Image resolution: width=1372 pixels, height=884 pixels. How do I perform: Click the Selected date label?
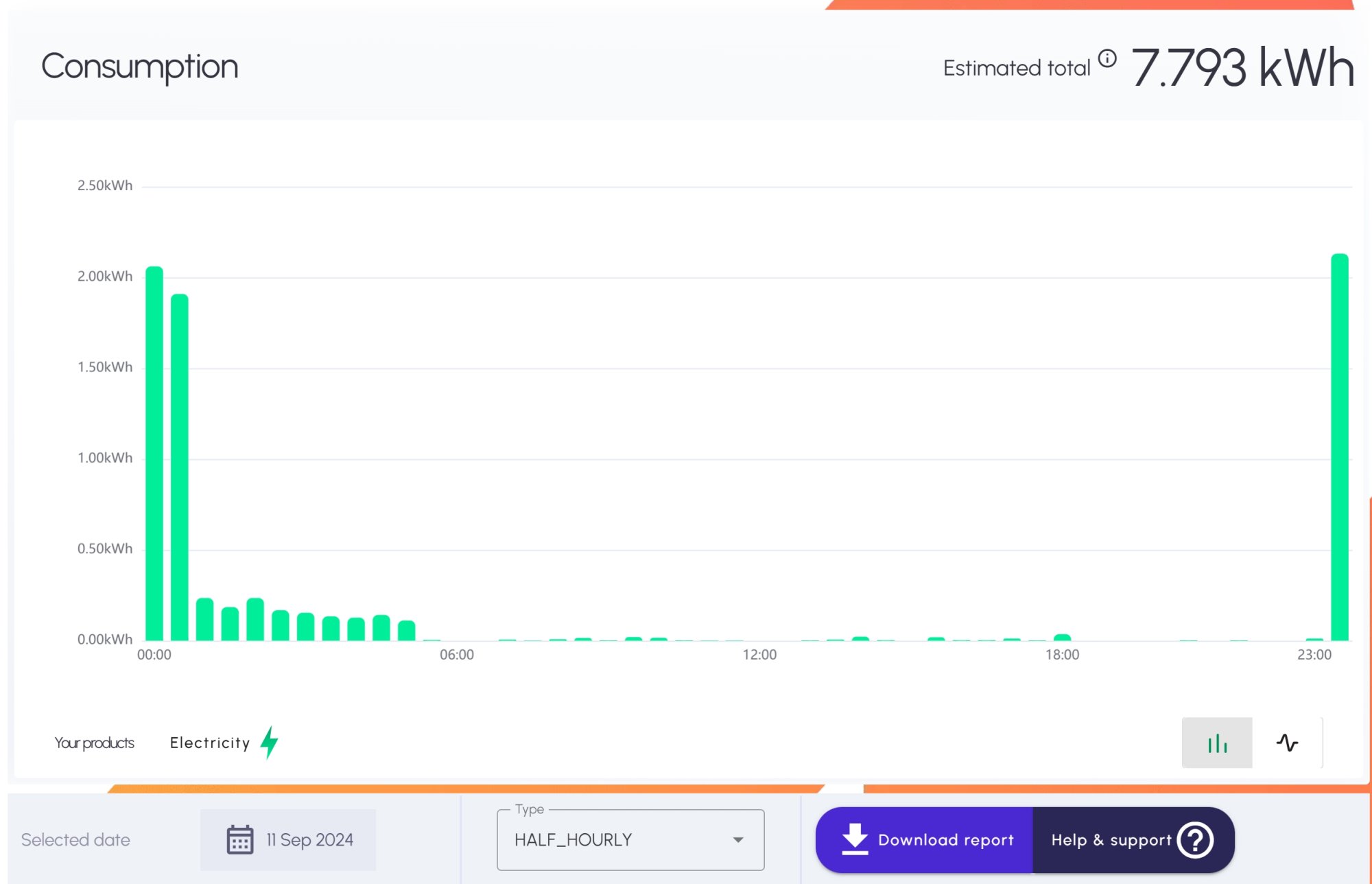coord(75,839)
